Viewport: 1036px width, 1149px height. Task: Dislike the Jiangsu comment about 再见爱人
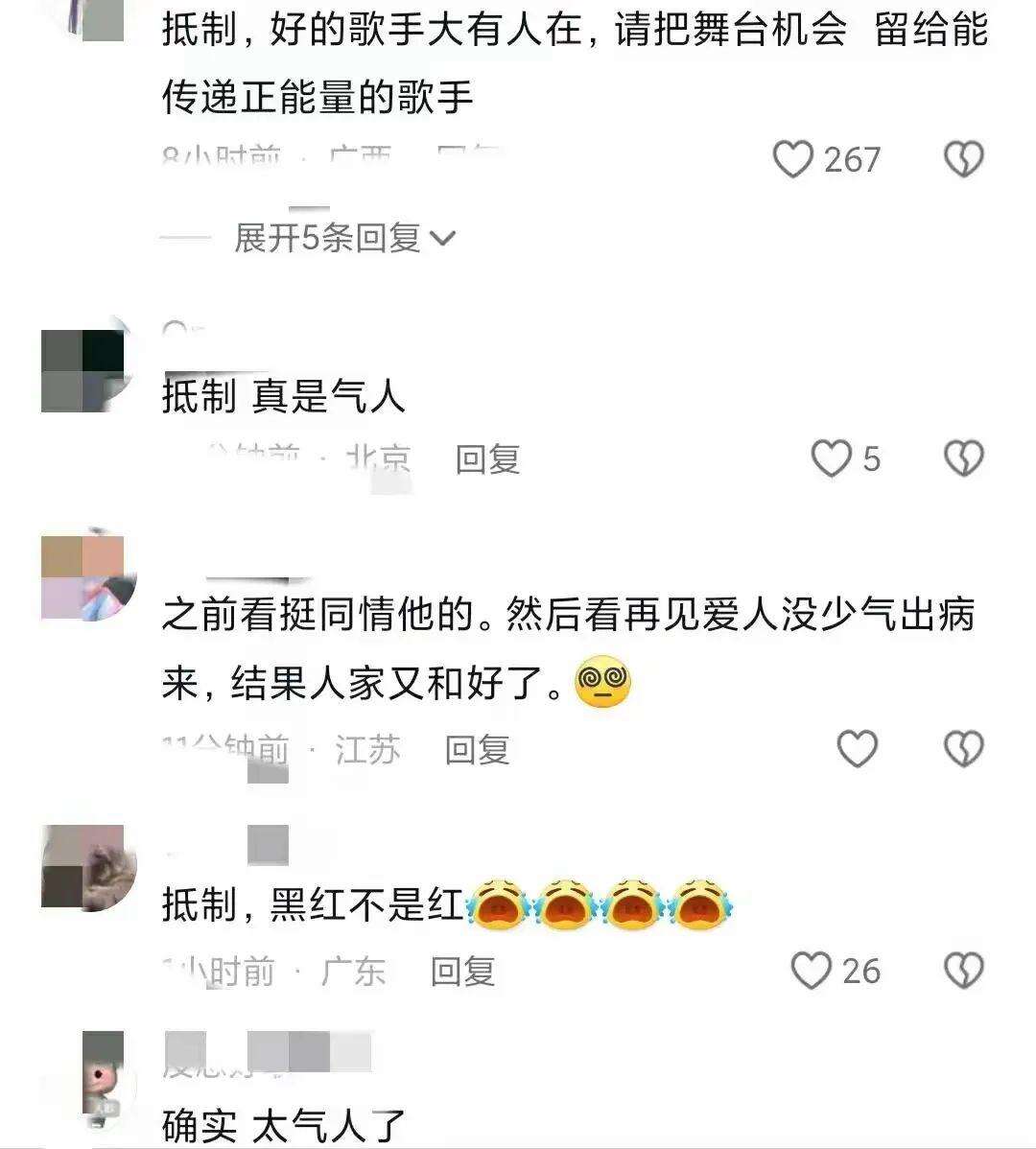tap(963, 749)
